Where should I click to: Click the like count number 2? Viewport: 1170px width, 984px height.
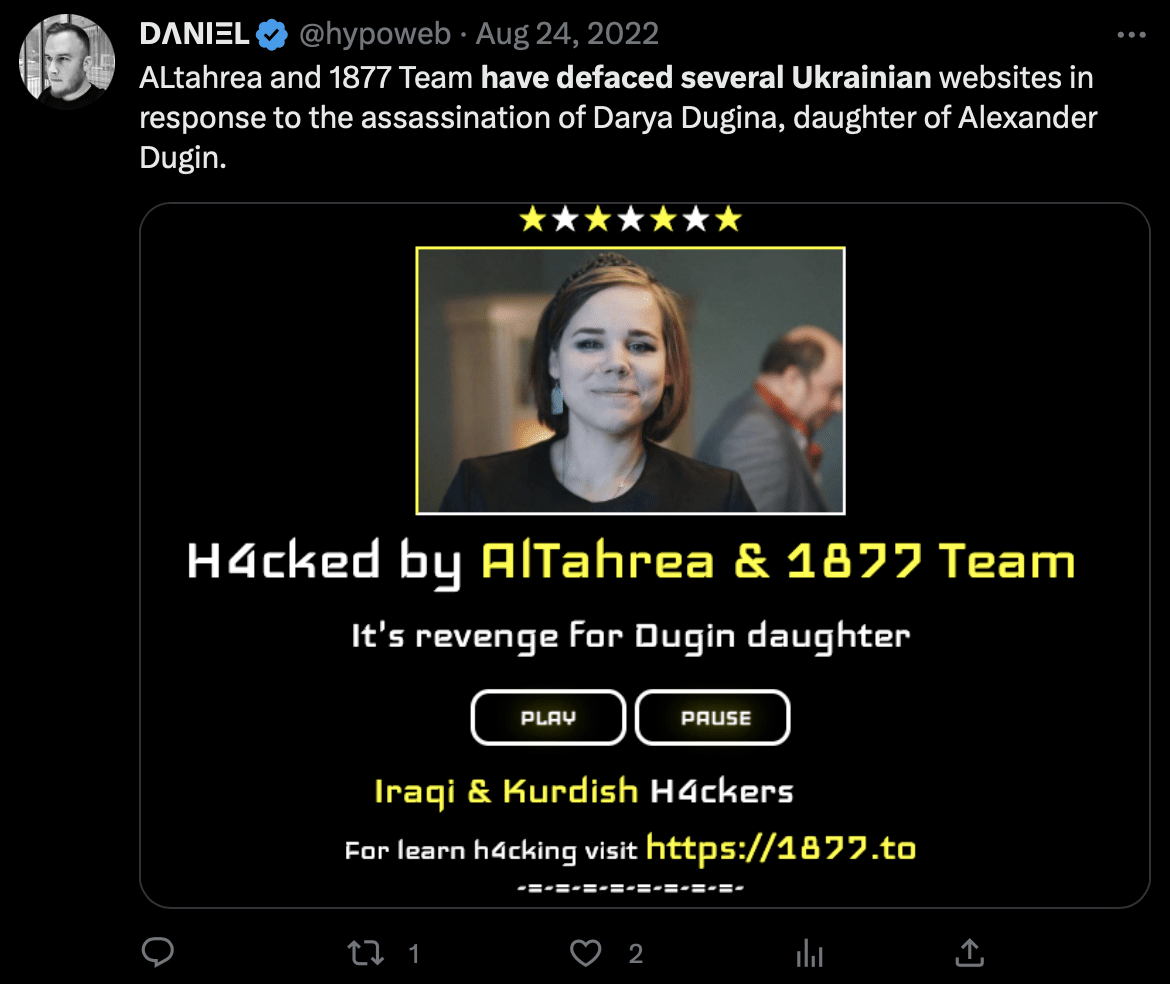pos(636,953)
